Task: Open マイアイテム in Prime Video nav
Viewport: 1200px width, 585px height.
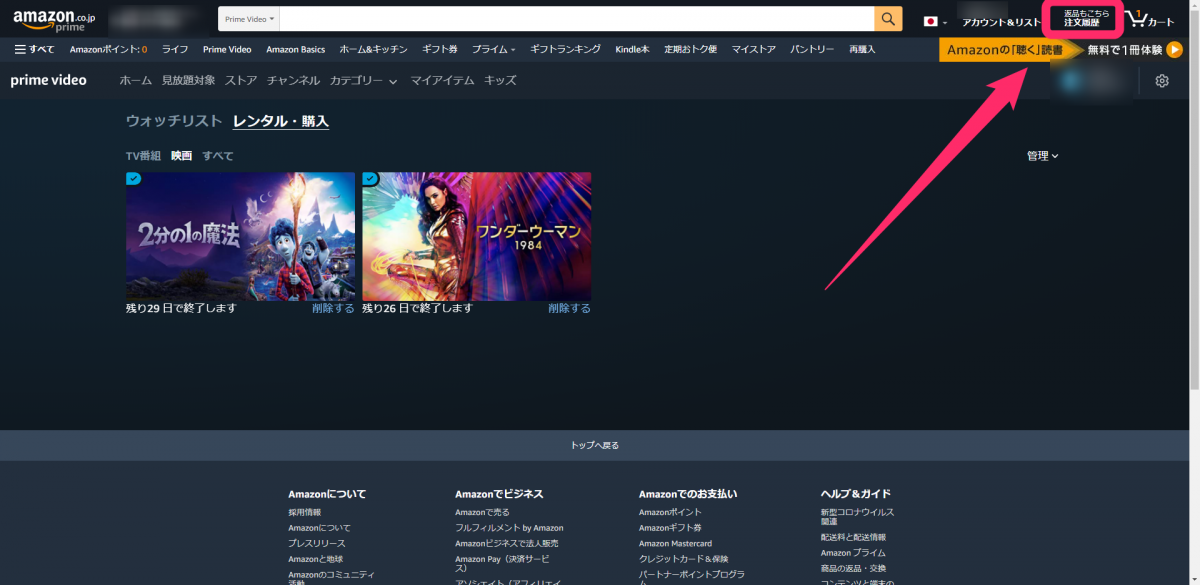Action: pos(442,81)
